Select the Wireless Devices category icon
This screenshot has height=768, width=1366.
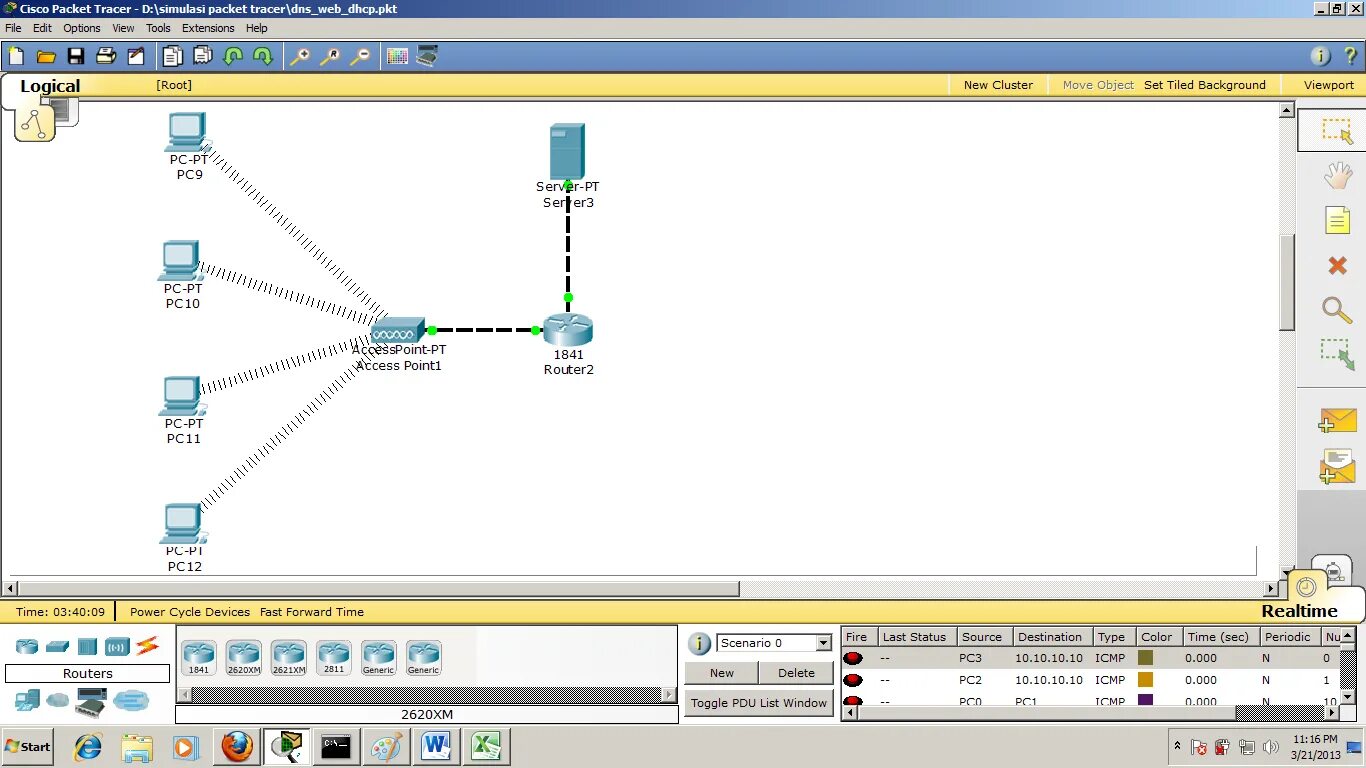117,646
